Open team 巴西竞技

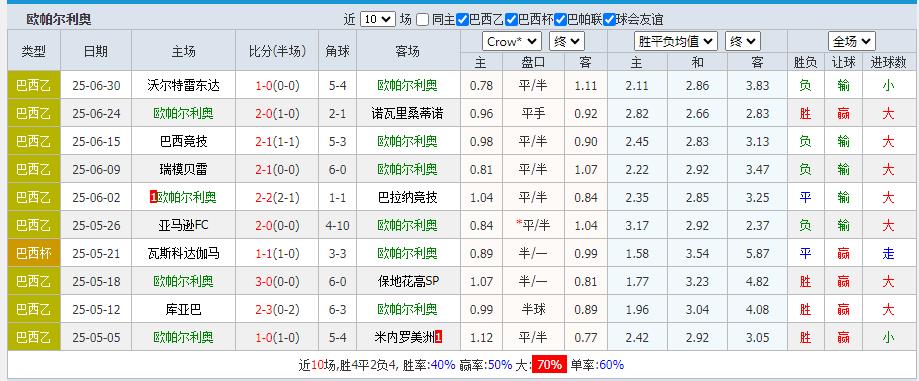pyautogui.click(x=183, y=141)
